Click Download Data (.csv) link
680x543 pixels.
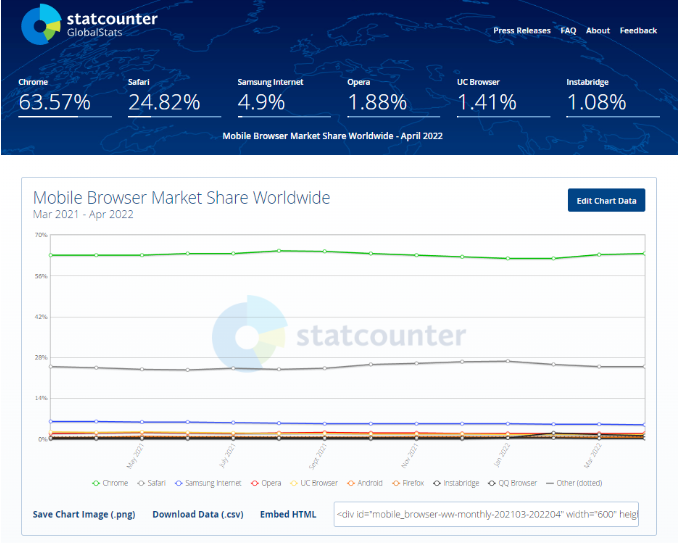[x=196, y=515]
